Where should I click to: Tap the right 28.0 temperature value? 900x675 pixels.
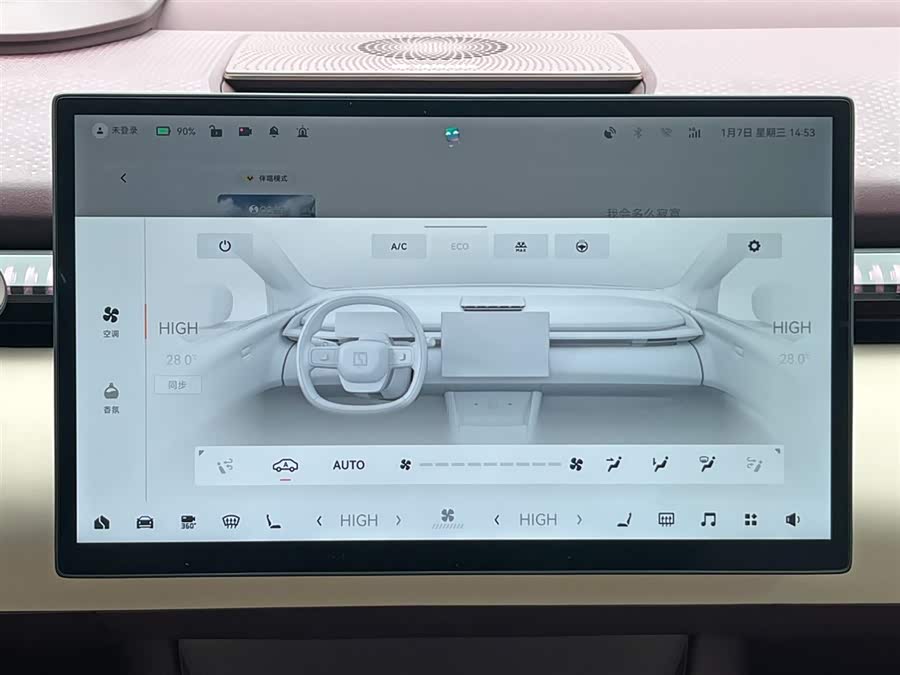point(794,359)
